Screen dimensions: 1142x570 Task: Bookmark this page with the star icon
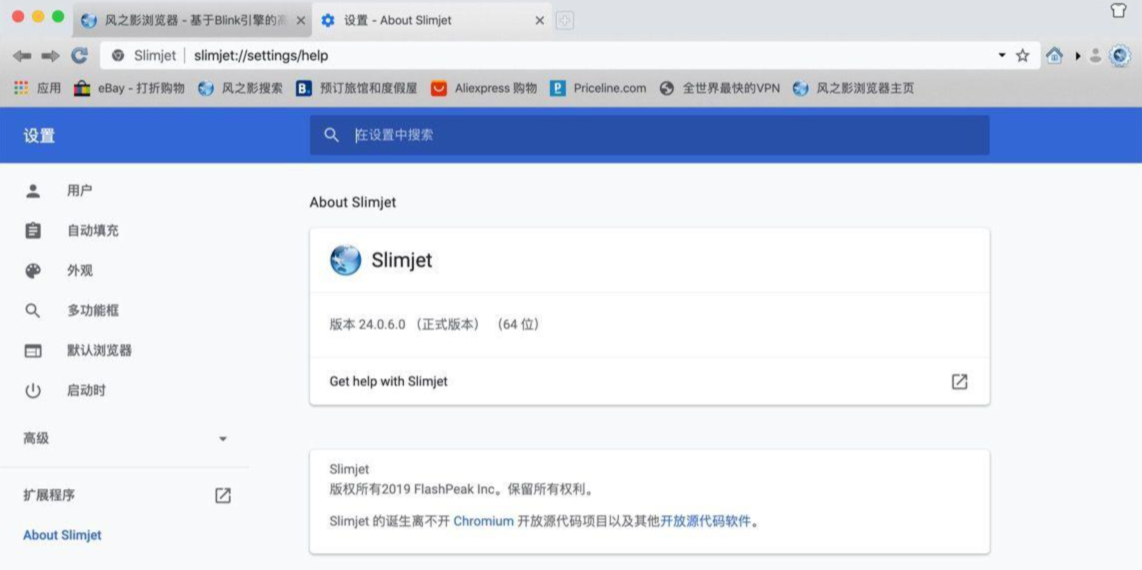coord(1023,55)
